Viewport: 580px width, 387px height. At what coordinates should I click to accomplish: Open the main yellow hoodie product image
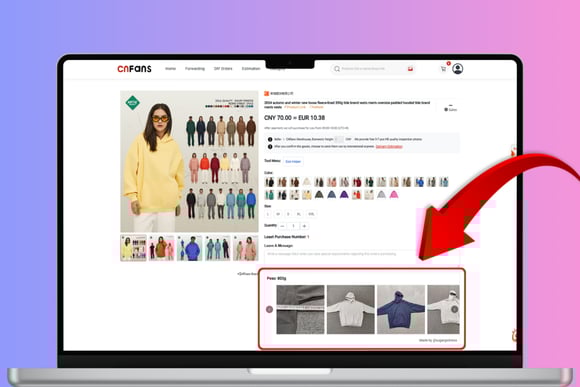pos(189,161)
